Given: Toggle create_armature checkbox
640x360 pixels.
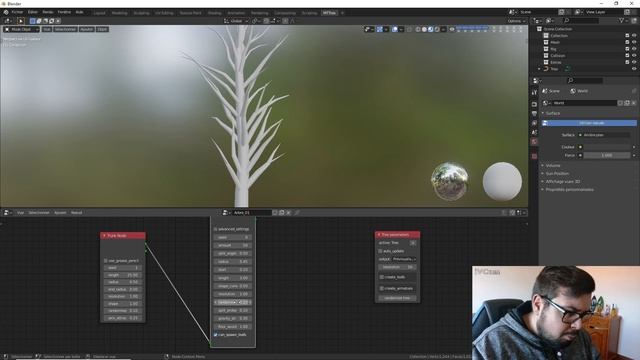Looking at the screenshot, I should (x=382, y=289).
